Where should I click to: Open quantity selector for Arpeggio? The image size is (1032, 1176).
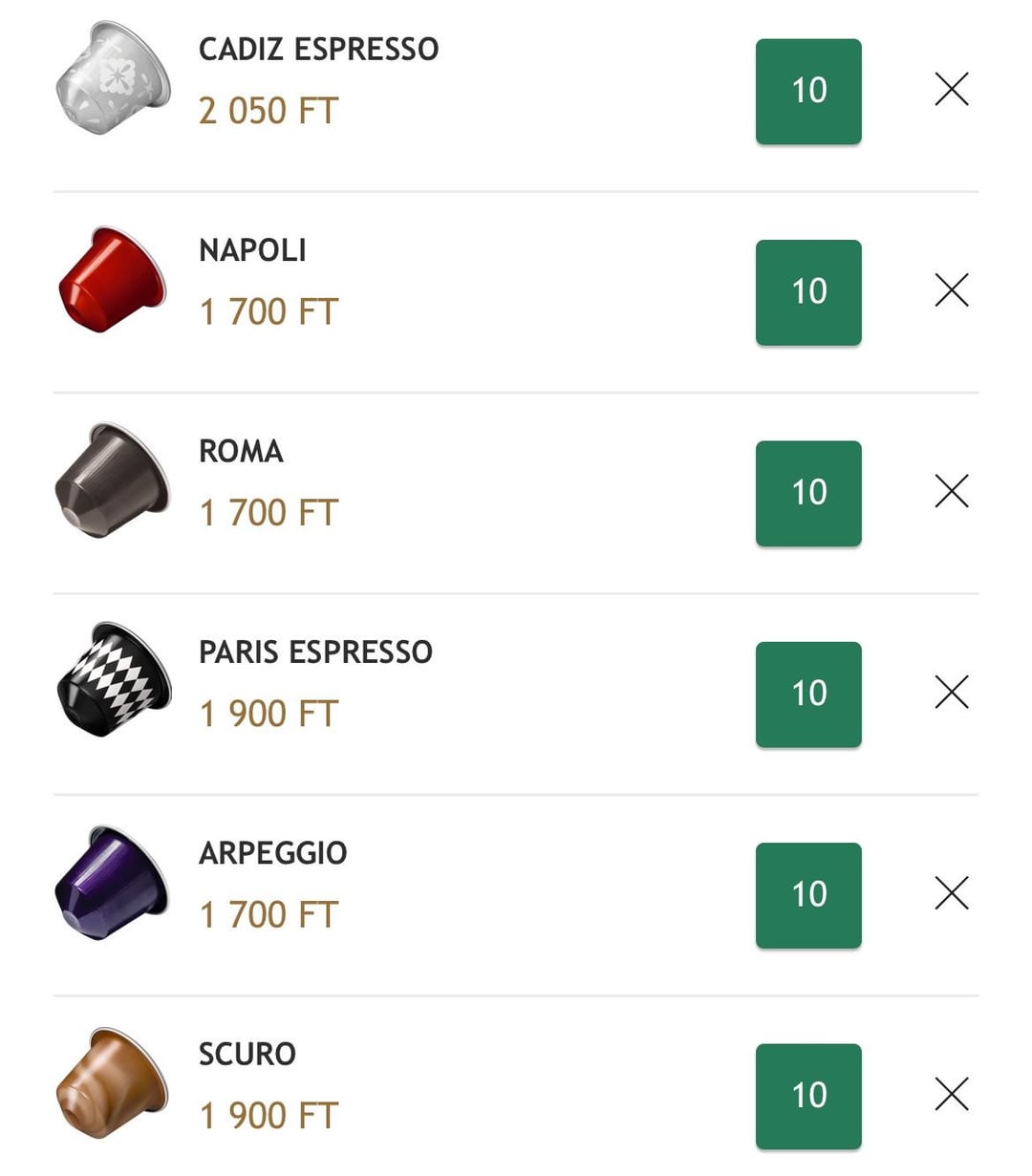tap(808, 895)
